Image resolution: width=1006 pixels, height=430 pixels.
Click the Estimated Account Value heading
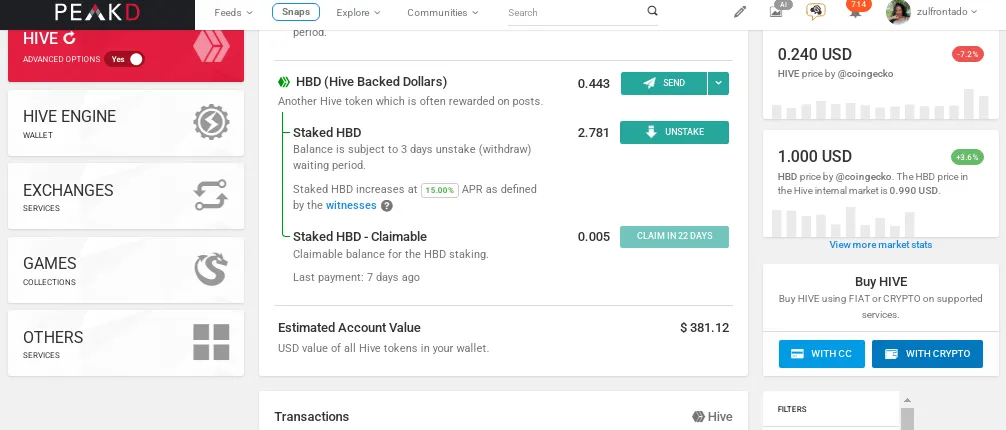point(349,328)
